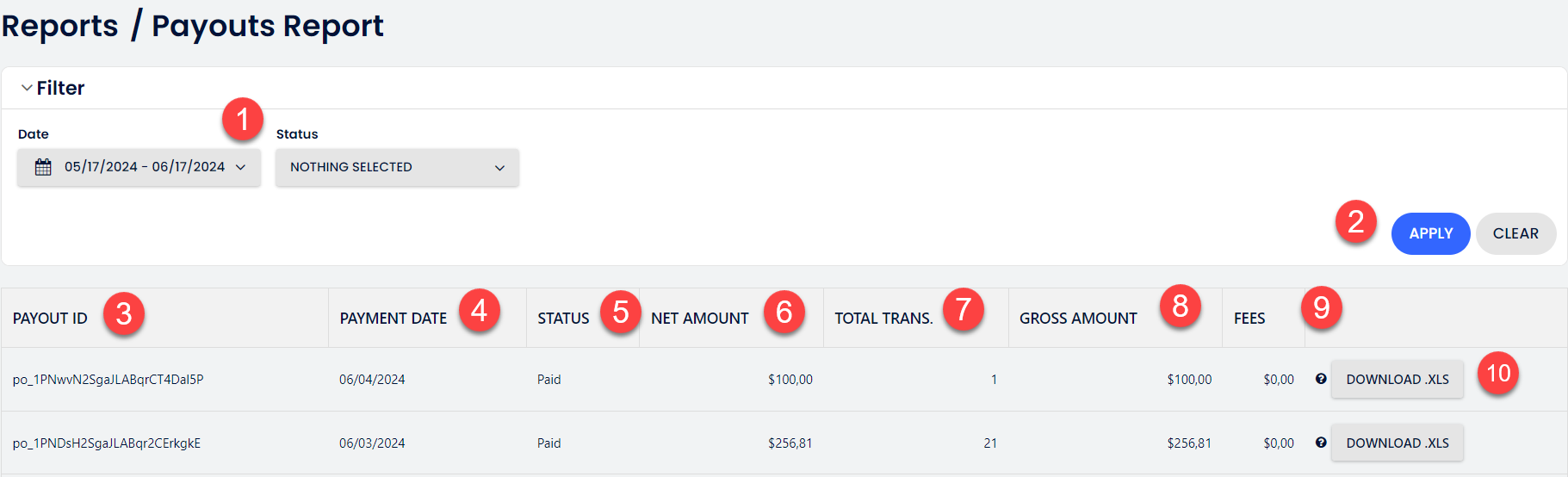
Task: Click the TOTAL TRANS. column header
Action: (883, 319)
